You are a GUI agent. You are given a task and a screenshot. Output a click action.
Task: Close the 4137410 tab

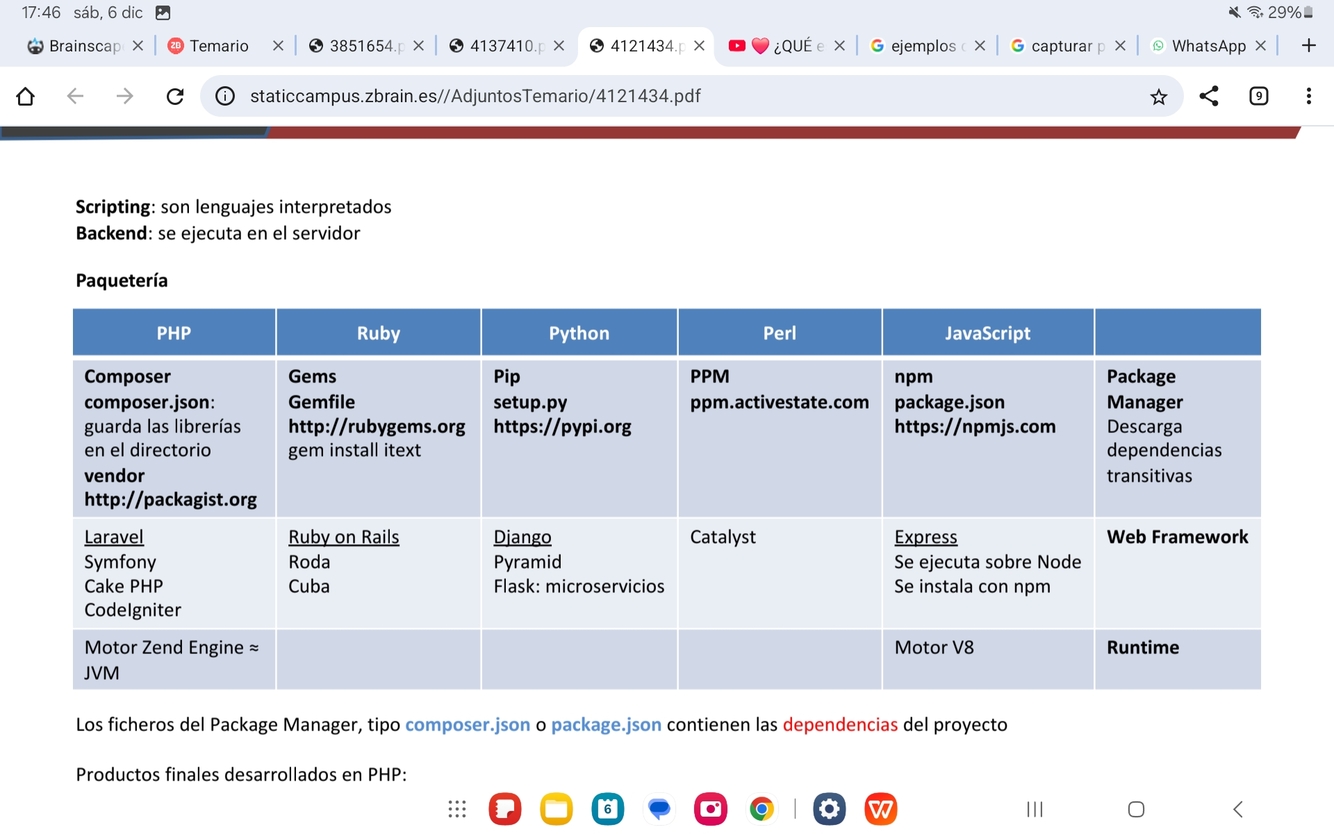559,46
